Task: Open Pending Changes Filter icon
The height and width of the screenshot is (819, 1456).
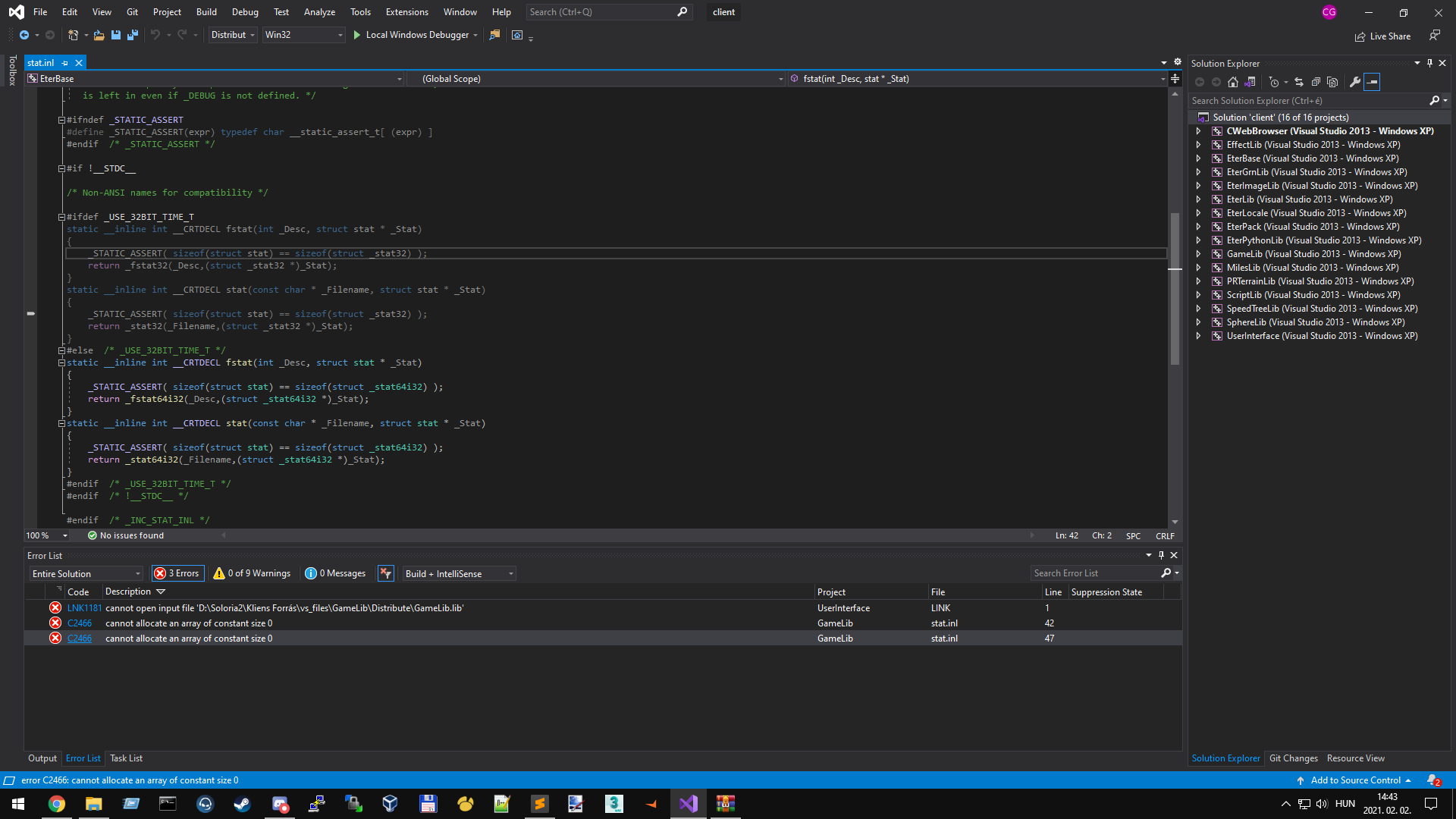Action: pos(1274,82)
